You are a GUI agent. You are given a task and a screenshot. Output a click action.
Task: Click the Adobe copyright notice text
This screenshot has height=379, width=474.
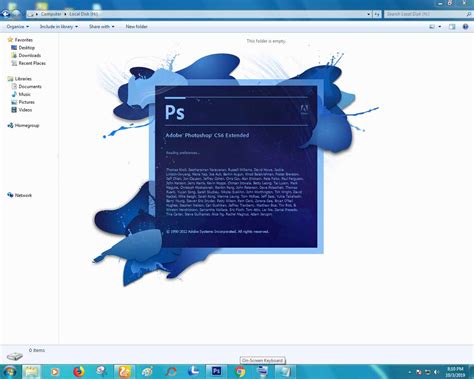pyautogui.click(x=217, y=232)
